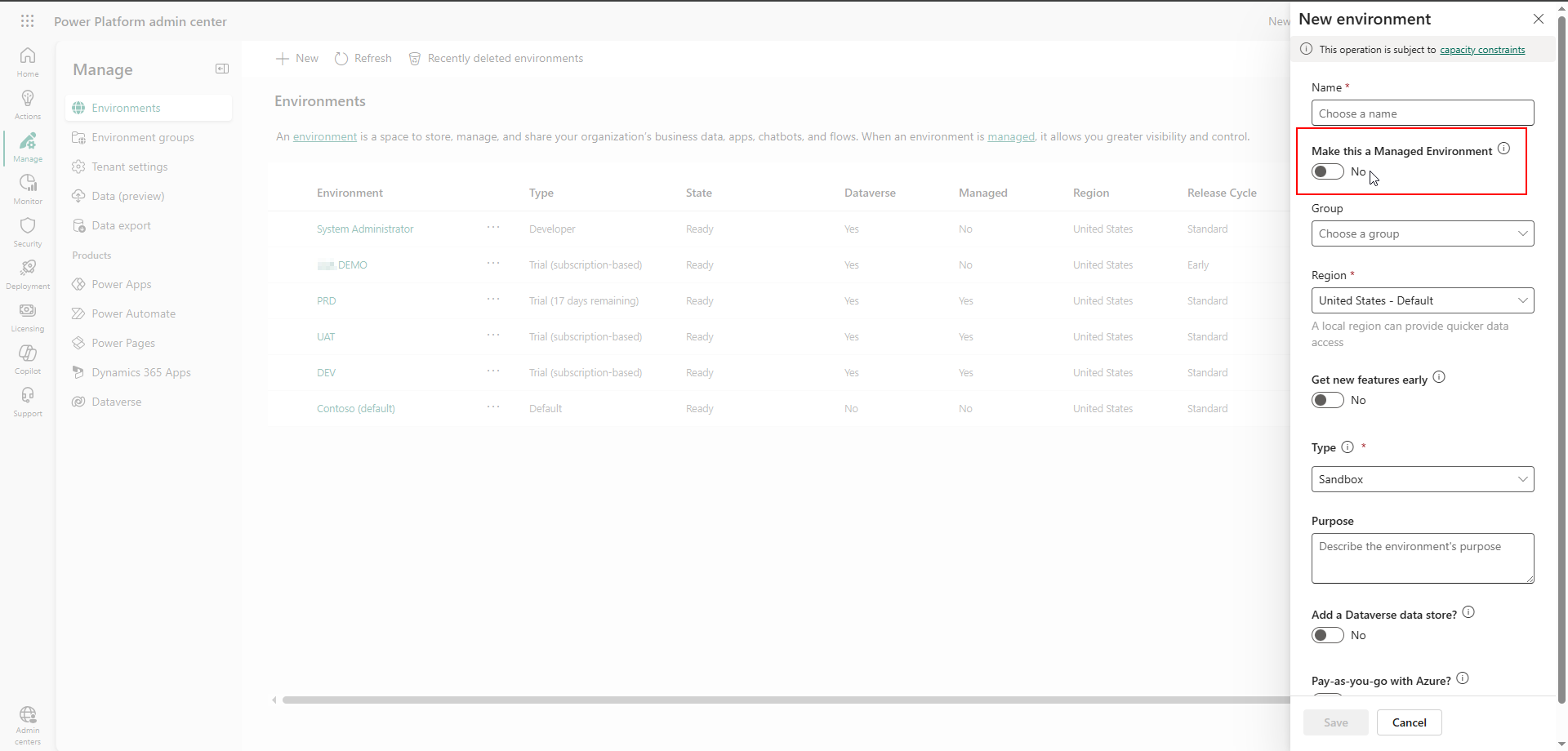This screenshot has width=1568, height=751.
Task: Open the Region dropdown
Action: pos(1422,301)
